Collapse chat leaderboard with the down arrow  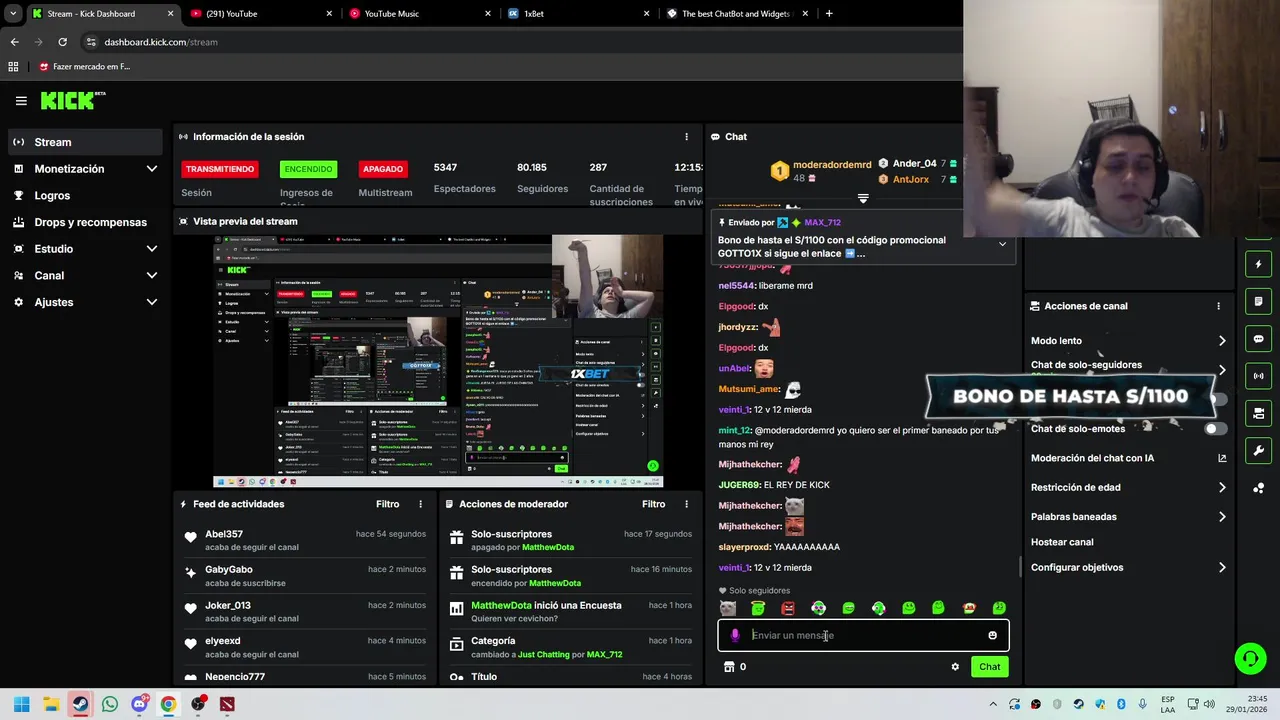[x=863, y=198]
